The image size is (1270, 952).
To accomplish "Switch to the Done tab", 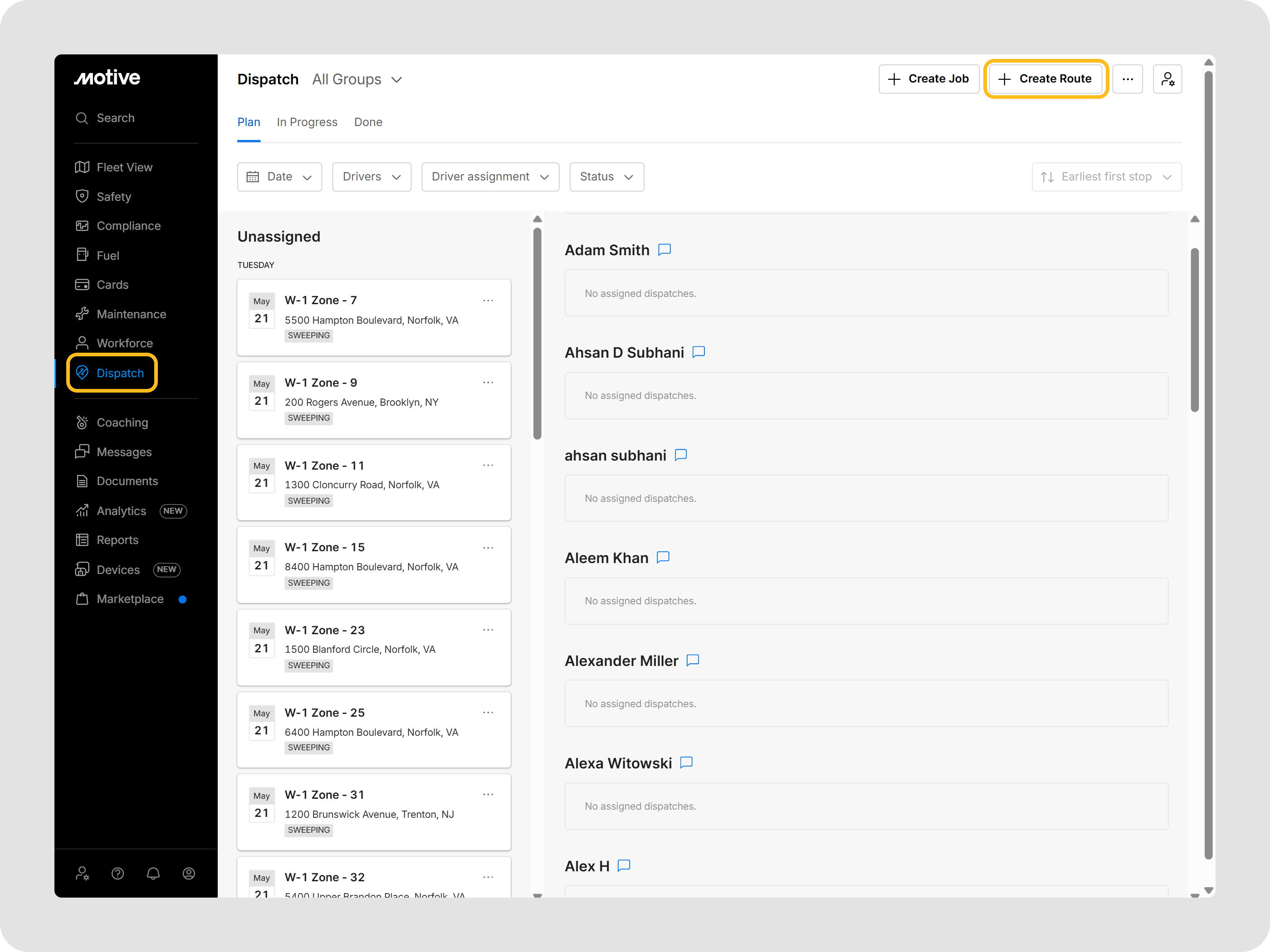I will click(x=368, y=122).
